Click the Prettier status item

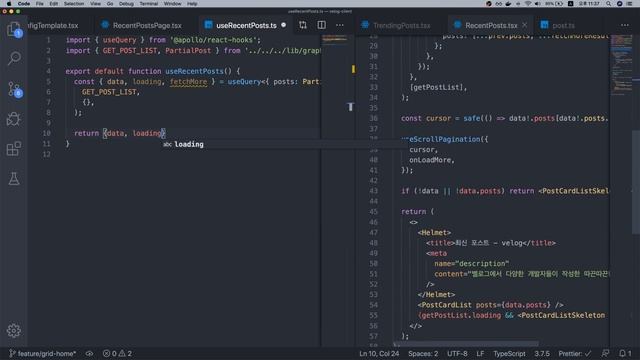575,353
